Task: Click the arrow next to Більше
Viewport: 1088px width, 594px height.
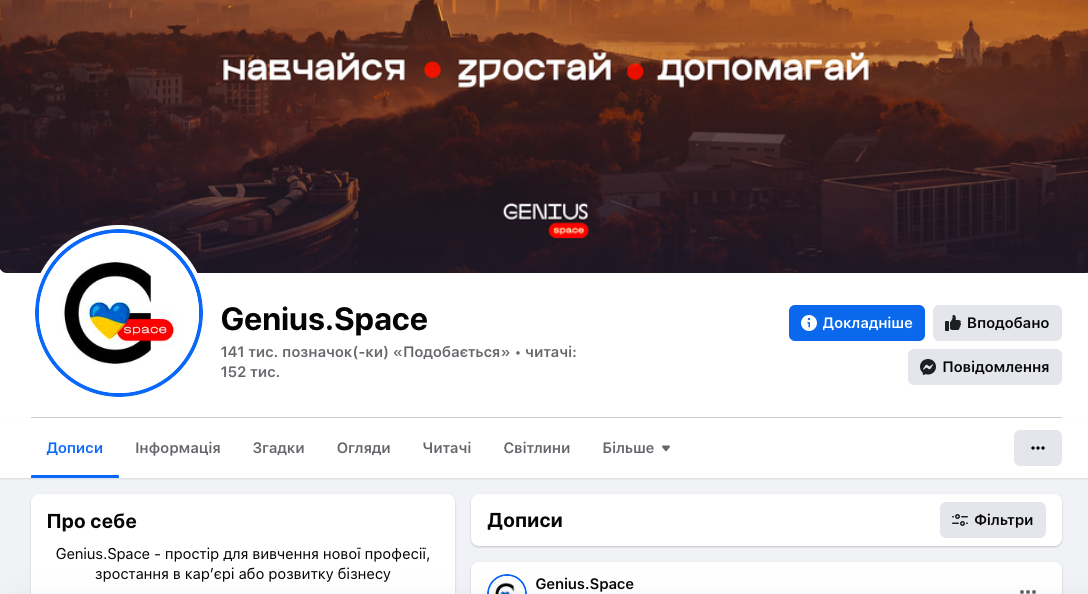Action: tap(666, 448)
